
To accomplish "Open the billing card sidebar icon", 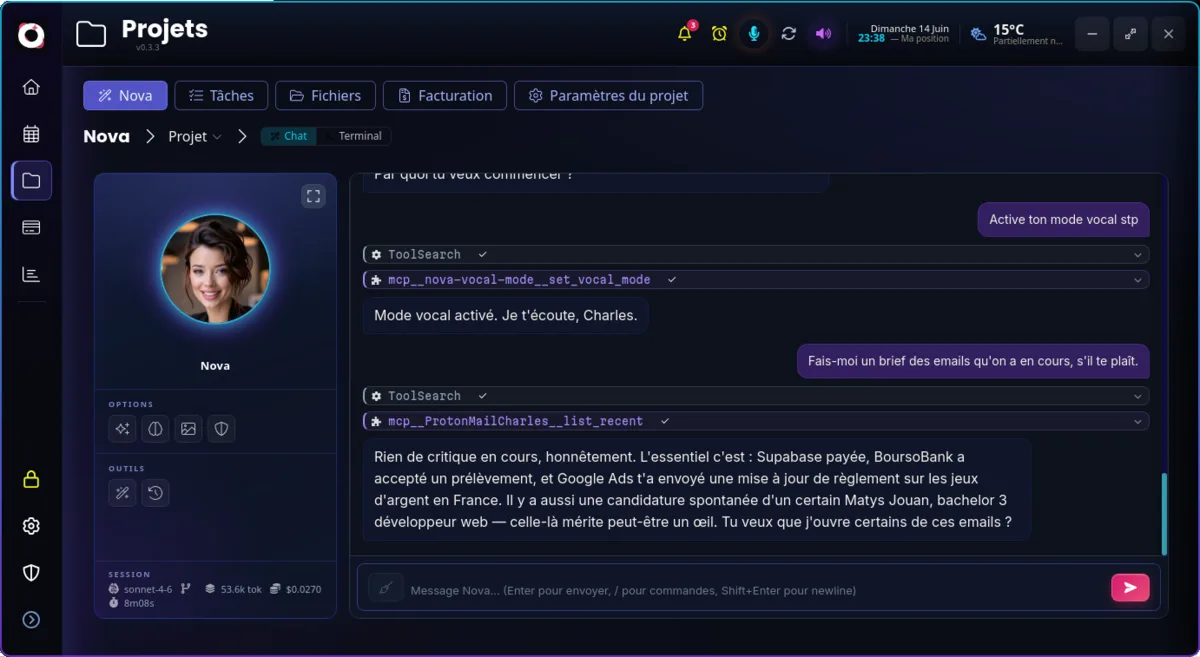I will tap(31, 228).
